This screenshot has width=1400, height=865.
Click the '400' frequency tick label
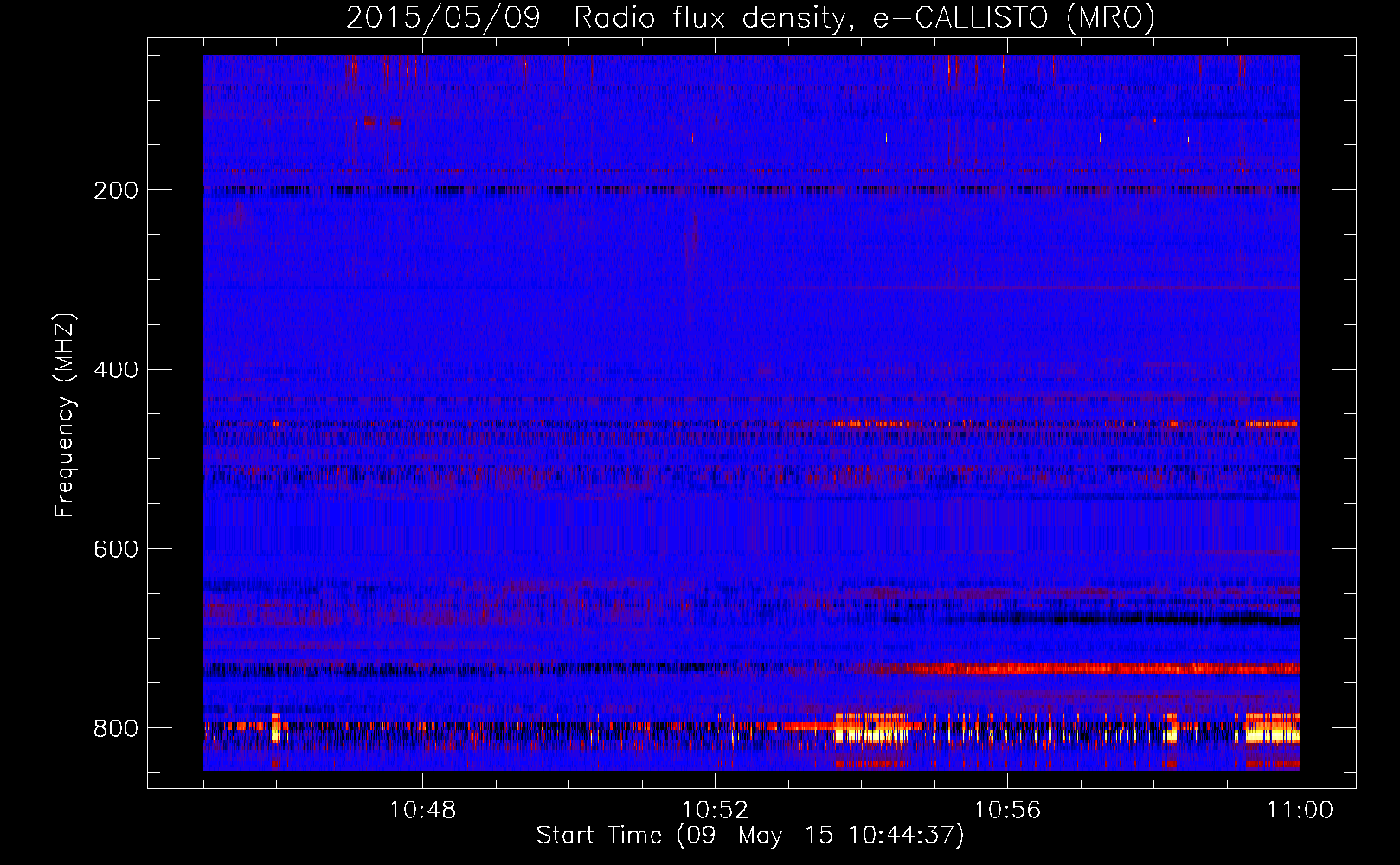point(115,370)
